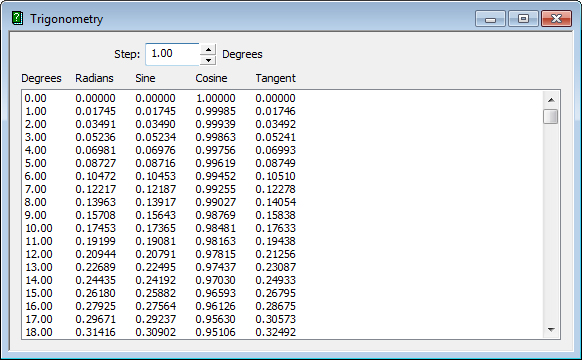Click the list scrollbar up arrow
582x360 pixels.
[x=551, y=100]
